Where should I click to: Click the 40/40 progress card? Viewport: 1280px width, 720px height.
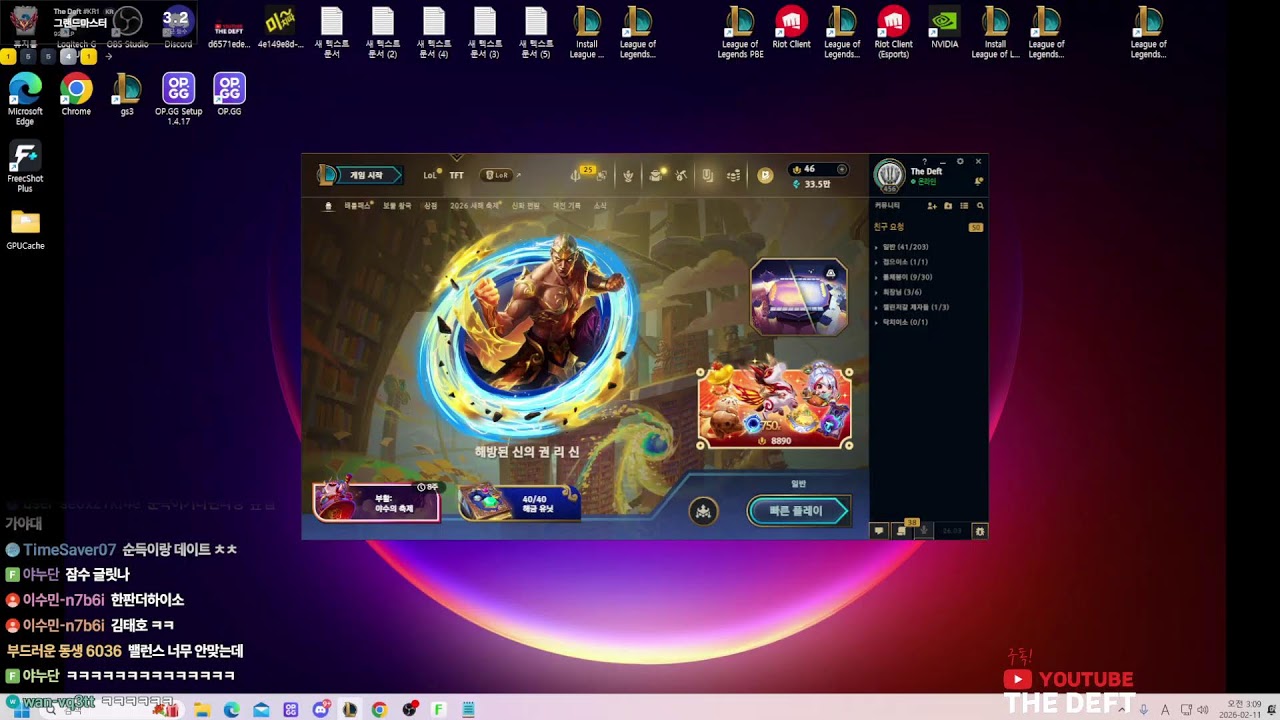tap(520, 502)
